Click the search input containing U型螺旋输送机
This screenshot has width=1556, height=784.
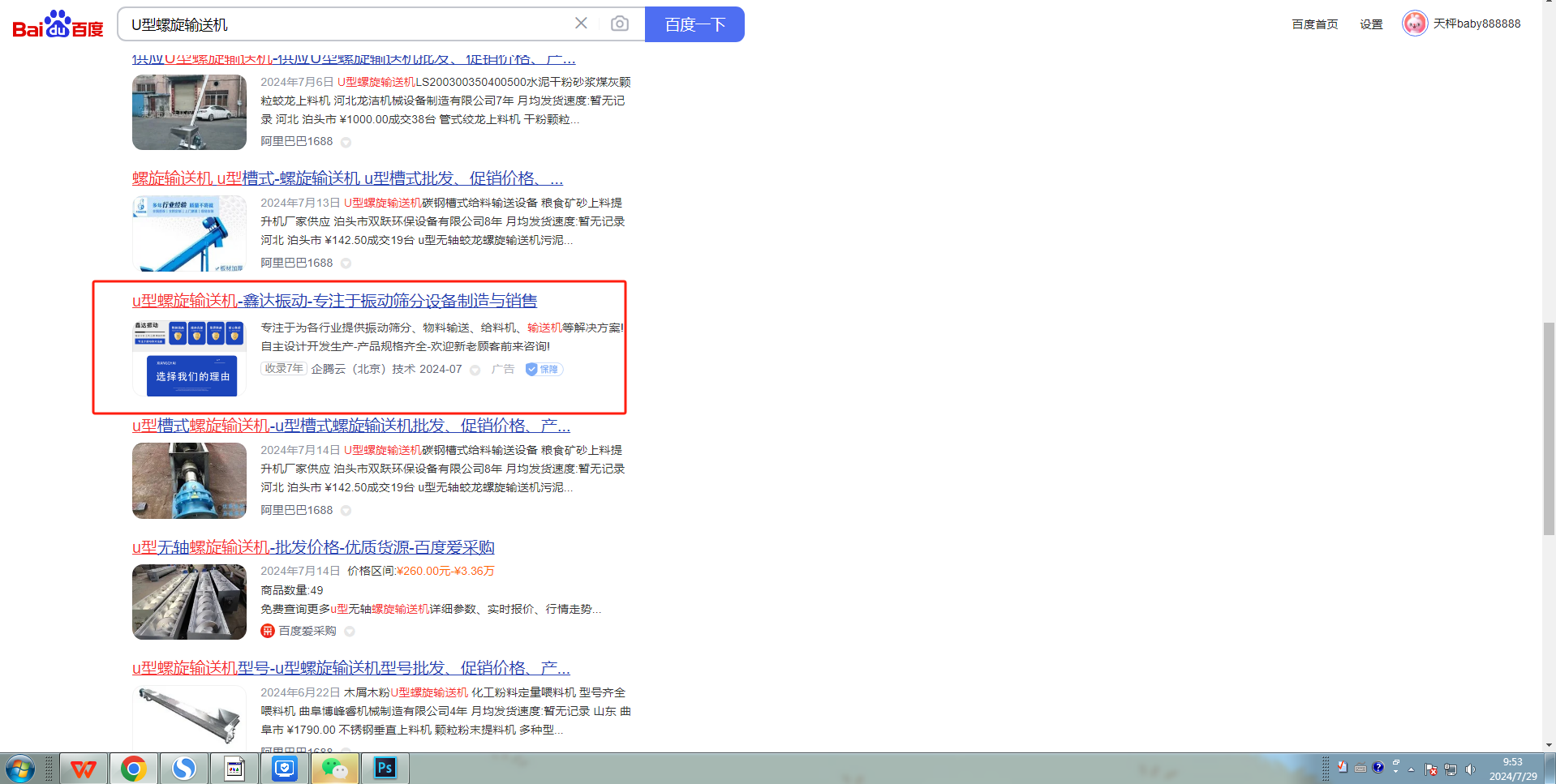349,24
